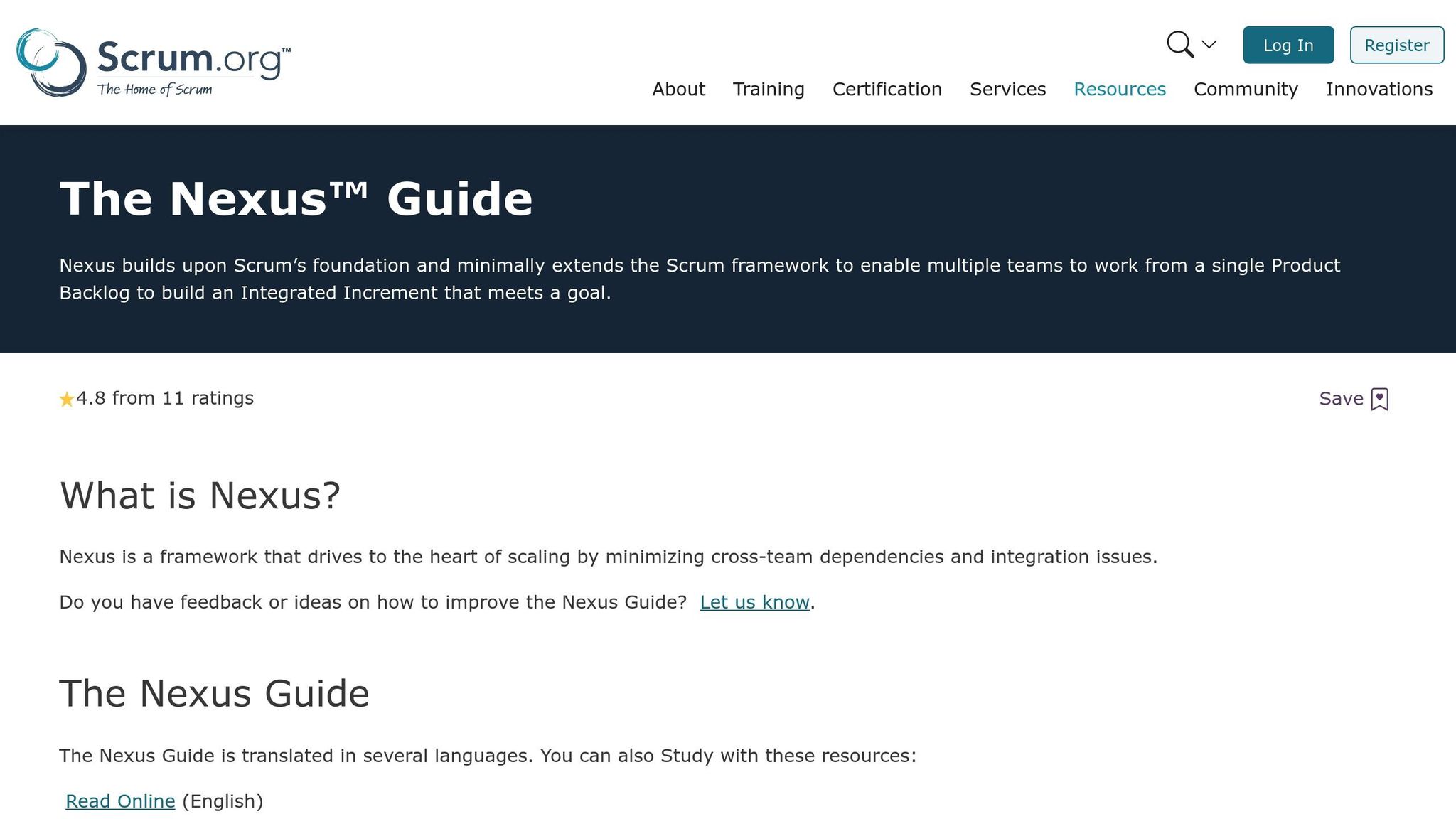Click the Scrum.org swirl logo
The width and height of the screenshot is (1456, 819).
coord(51,63)
